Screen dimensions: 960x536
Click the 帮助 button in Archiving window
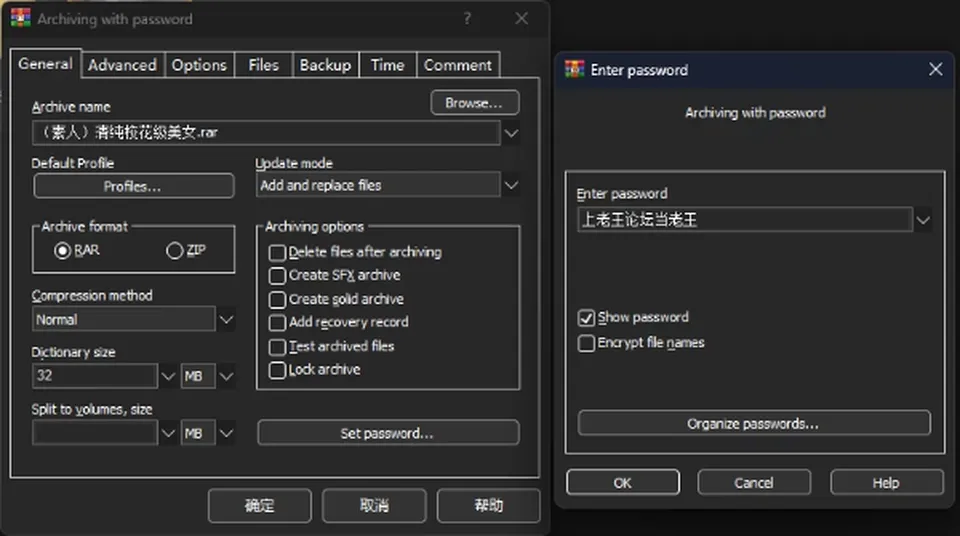[489, 505]
